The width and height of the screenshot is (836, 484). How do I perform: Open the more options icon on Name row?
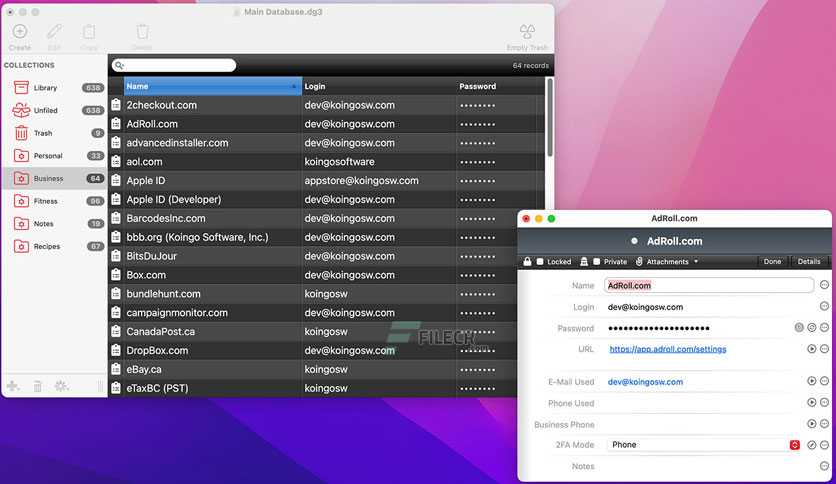(824, 285)
